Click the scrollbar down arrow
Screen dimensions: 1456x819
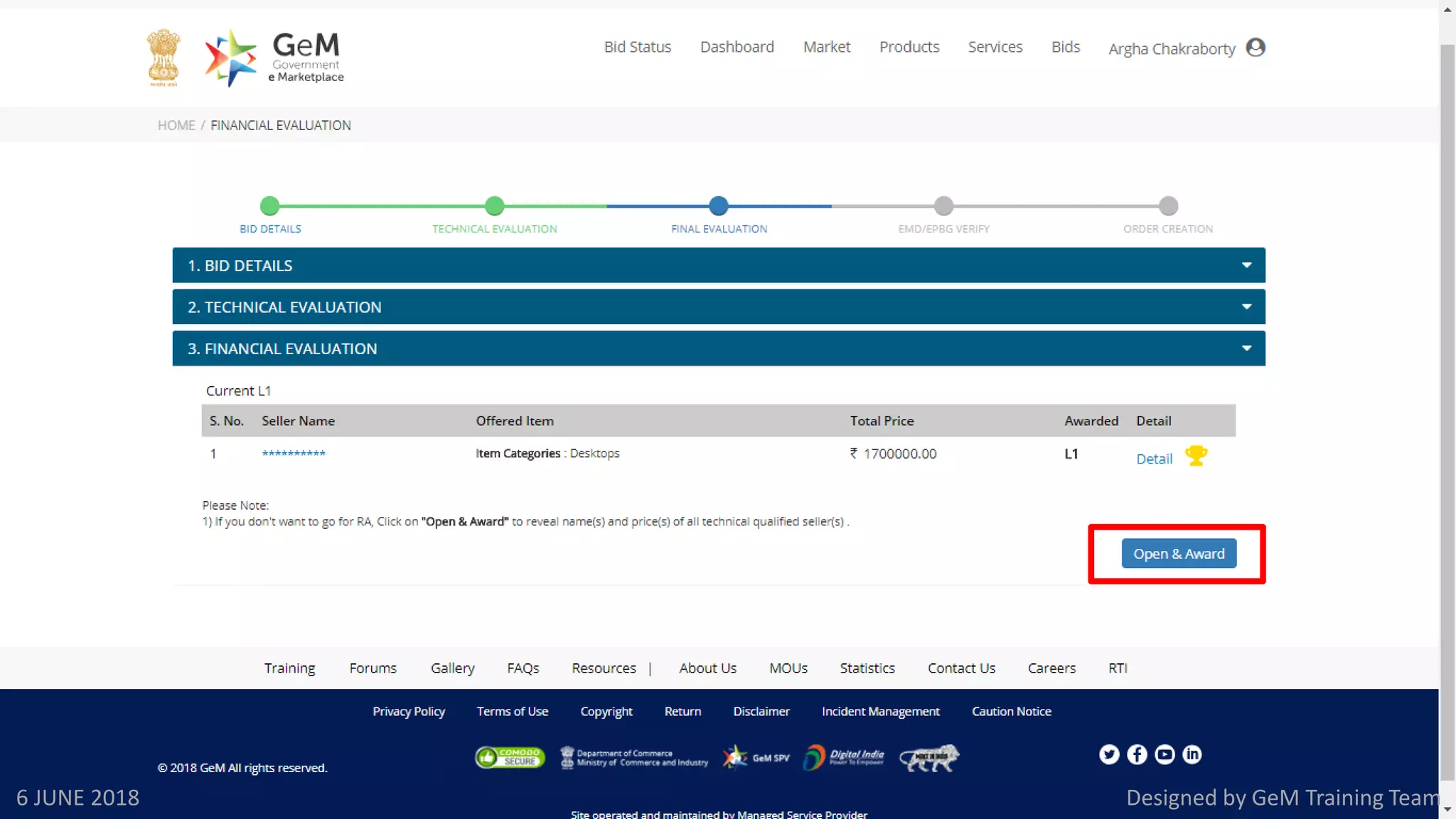1447,810
